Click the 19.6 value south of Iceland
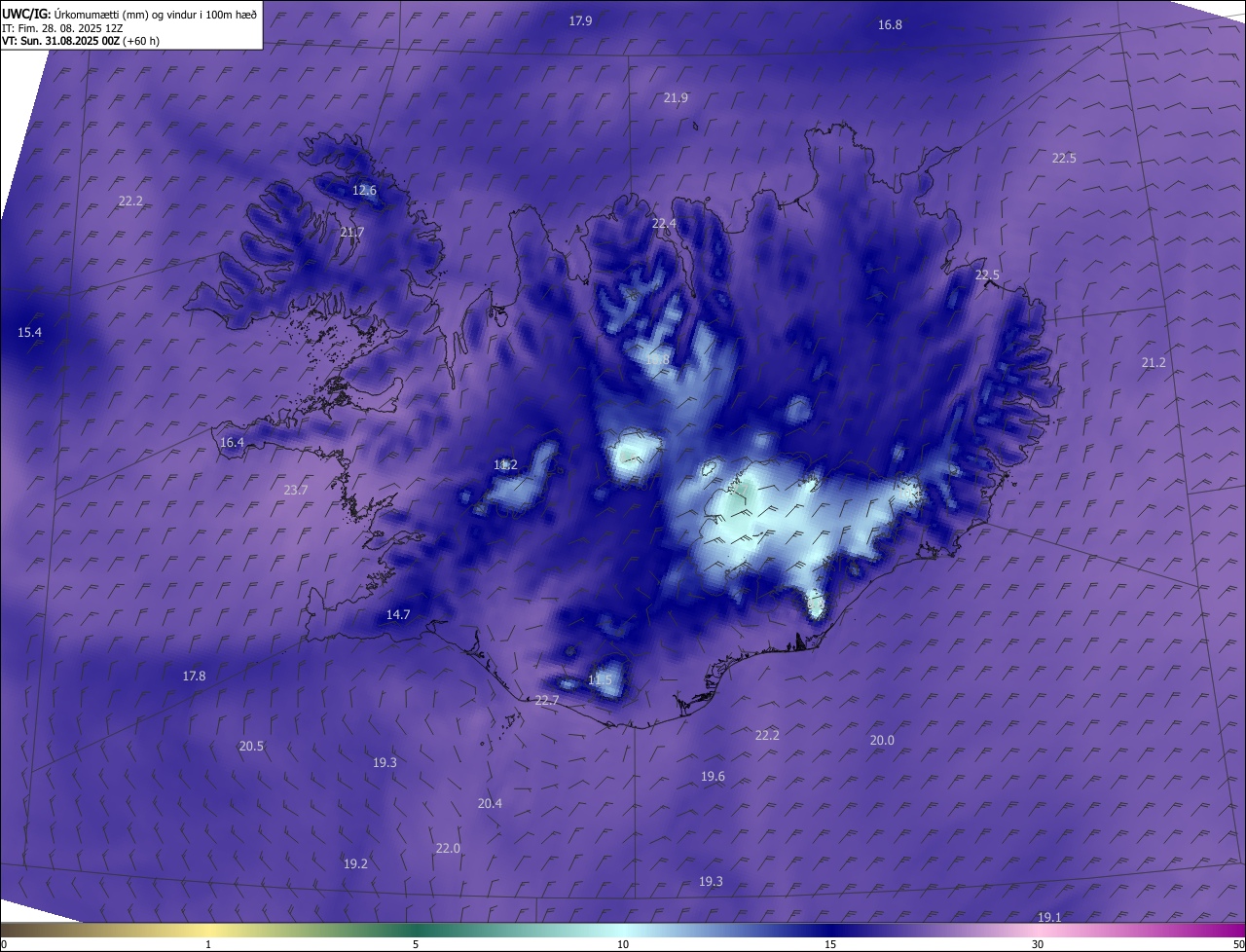The image size is (1246, 952). pos(713,777)
